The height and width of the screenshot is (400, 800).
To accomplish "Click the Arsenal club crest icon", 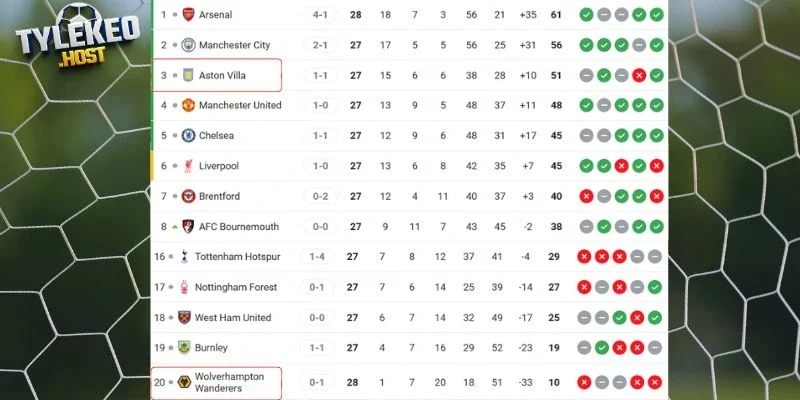I will (185, 15).
